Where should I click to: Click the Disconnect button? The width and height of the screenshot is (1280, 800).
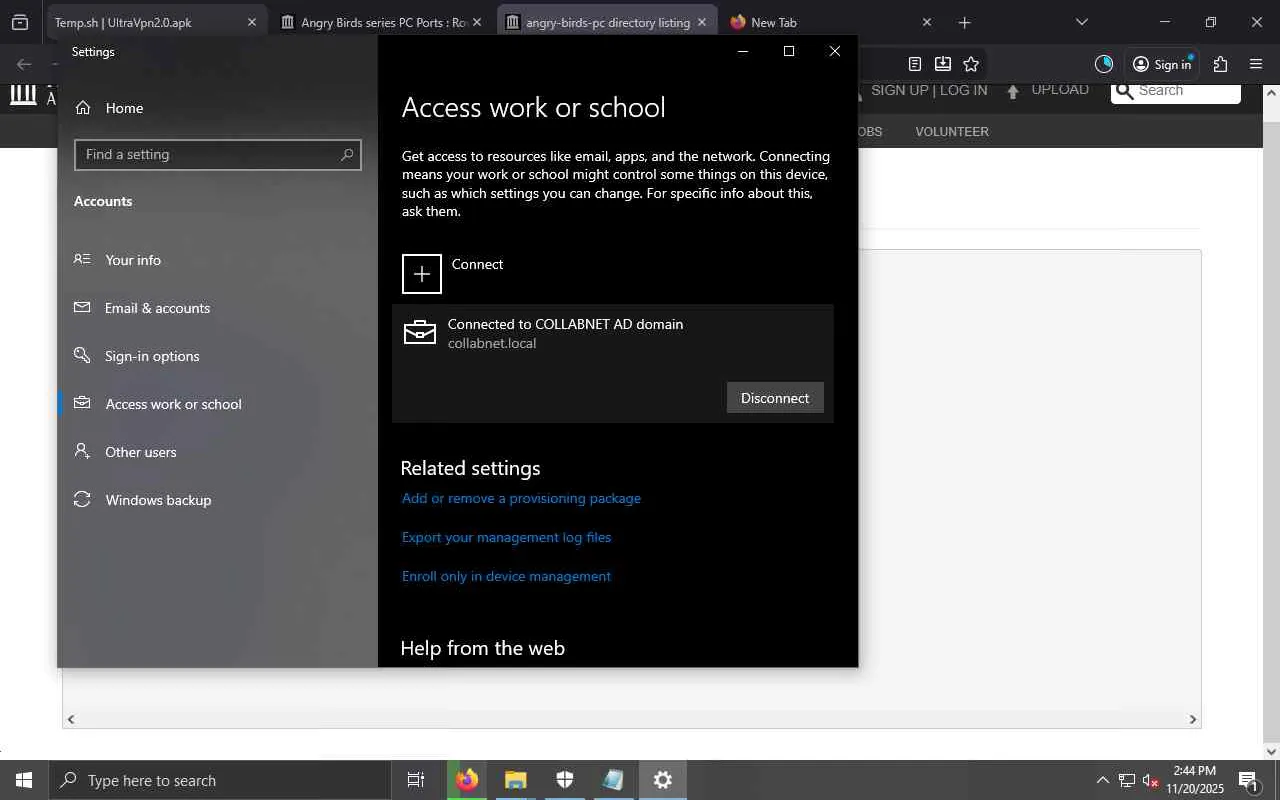(x=775, y=398)
